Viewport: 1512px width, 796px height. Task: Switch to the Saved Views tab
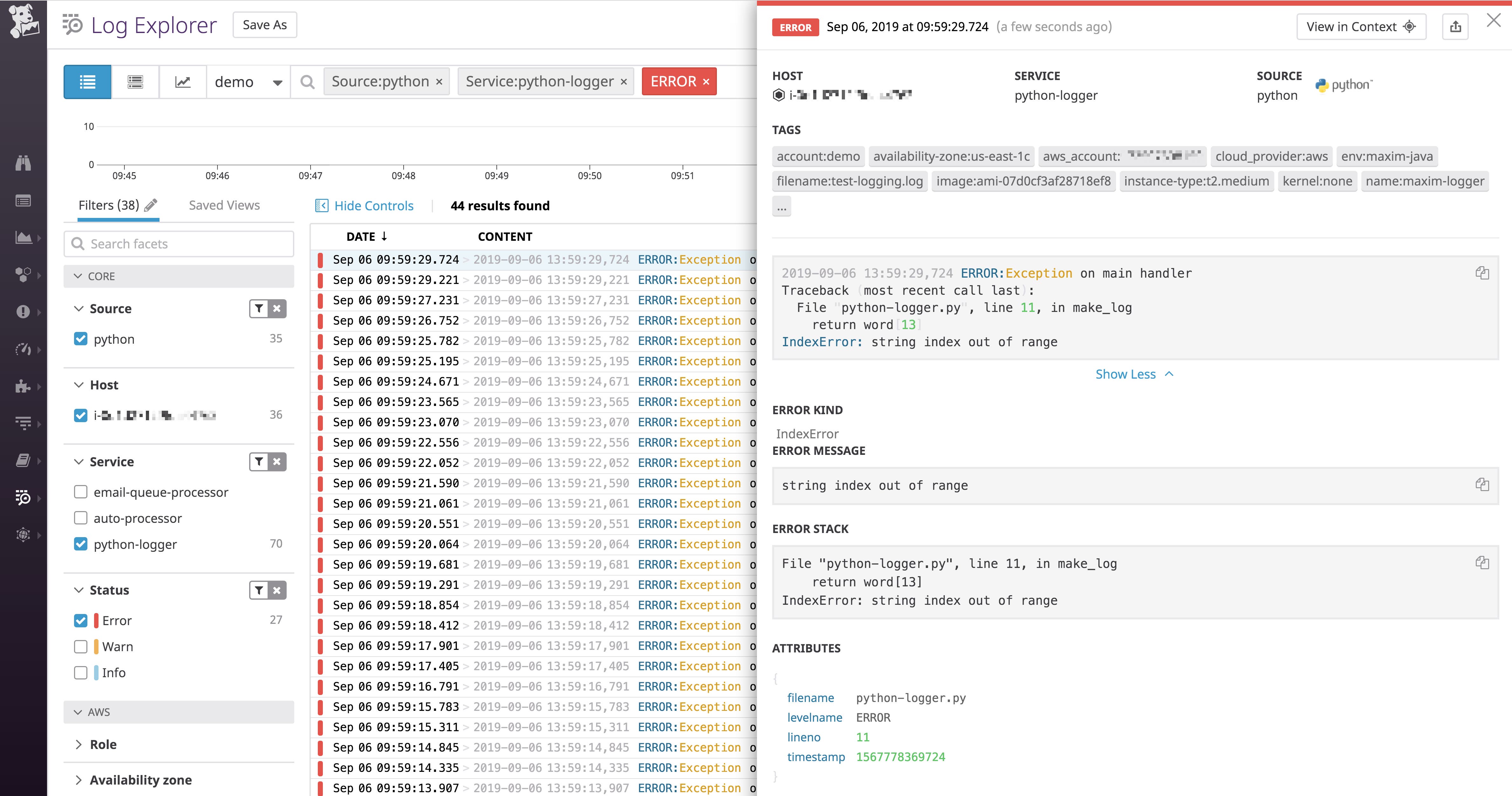coord(224,205)
